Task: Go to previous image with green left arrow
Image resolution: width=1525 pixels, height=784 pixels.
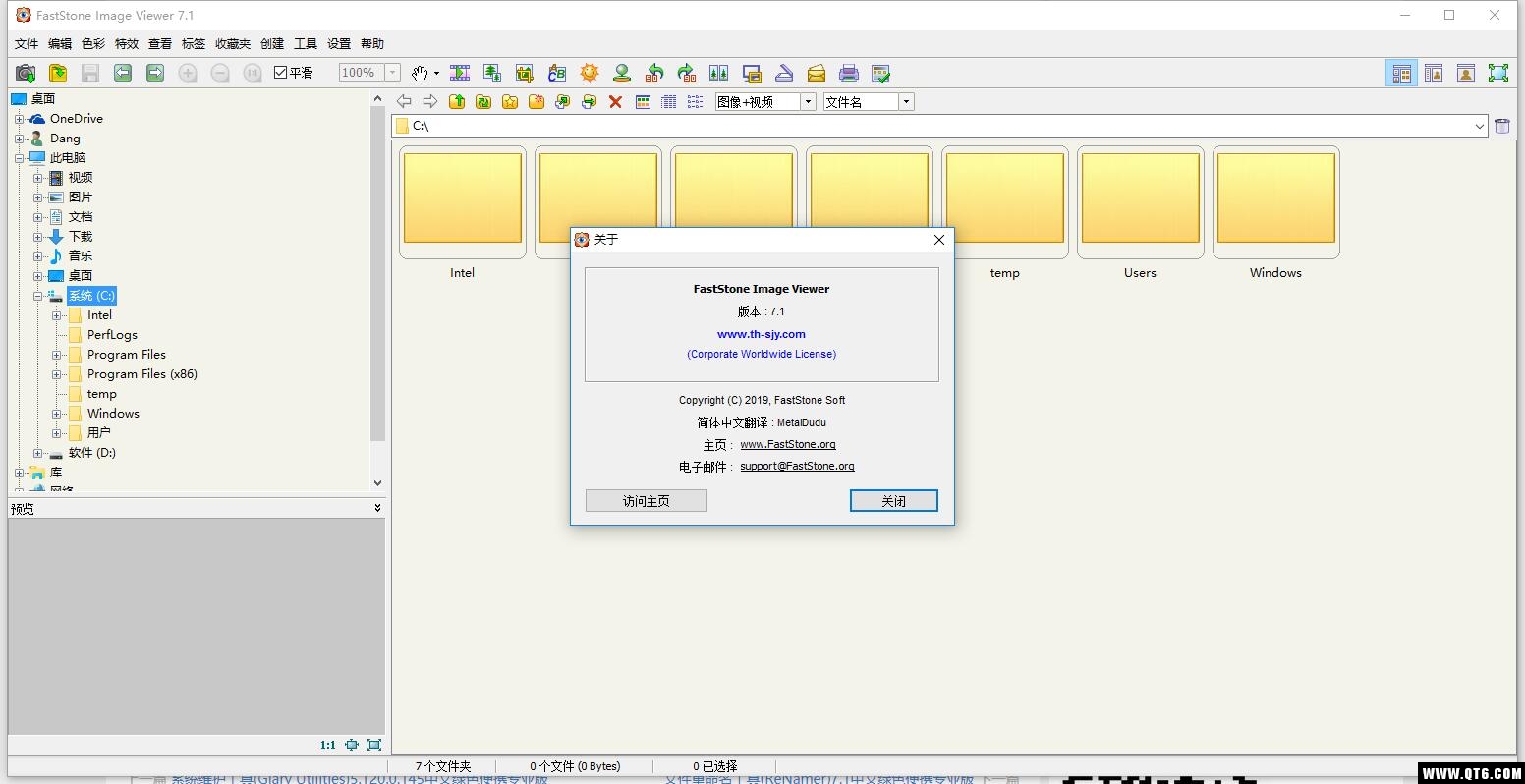Action: click(x=123, y=73)
